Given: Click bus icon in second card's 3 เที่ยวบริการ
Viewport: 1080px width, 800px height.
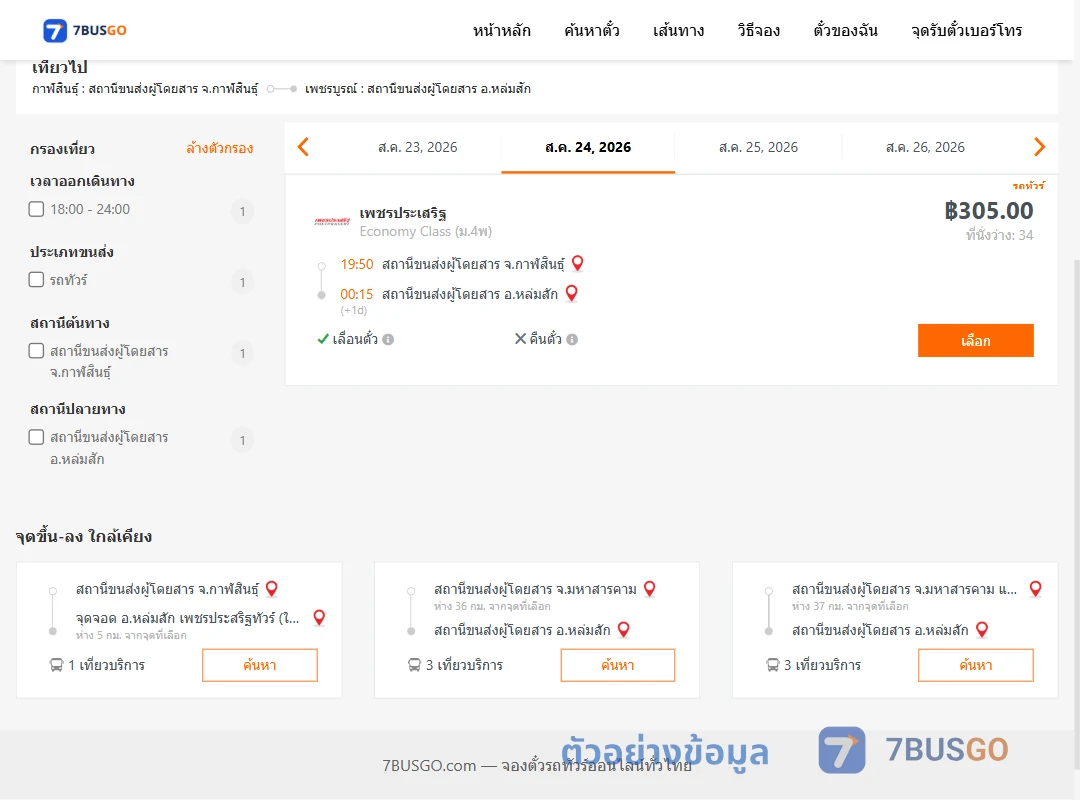Looking at the screenshot, I should coord(414,665).
